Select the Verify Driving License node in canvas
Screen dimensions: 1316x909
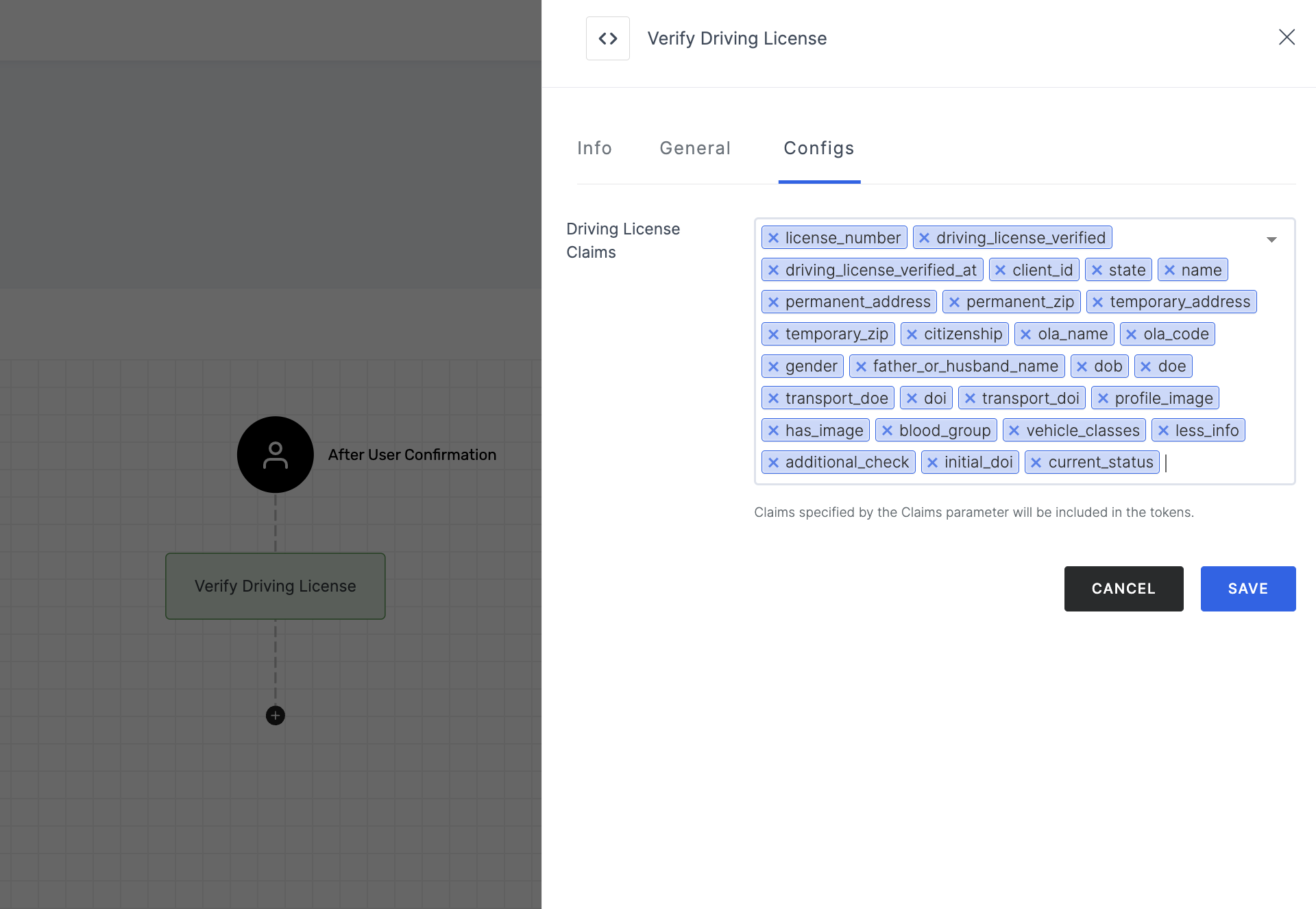pyautogui.click(x=276, y=586)
